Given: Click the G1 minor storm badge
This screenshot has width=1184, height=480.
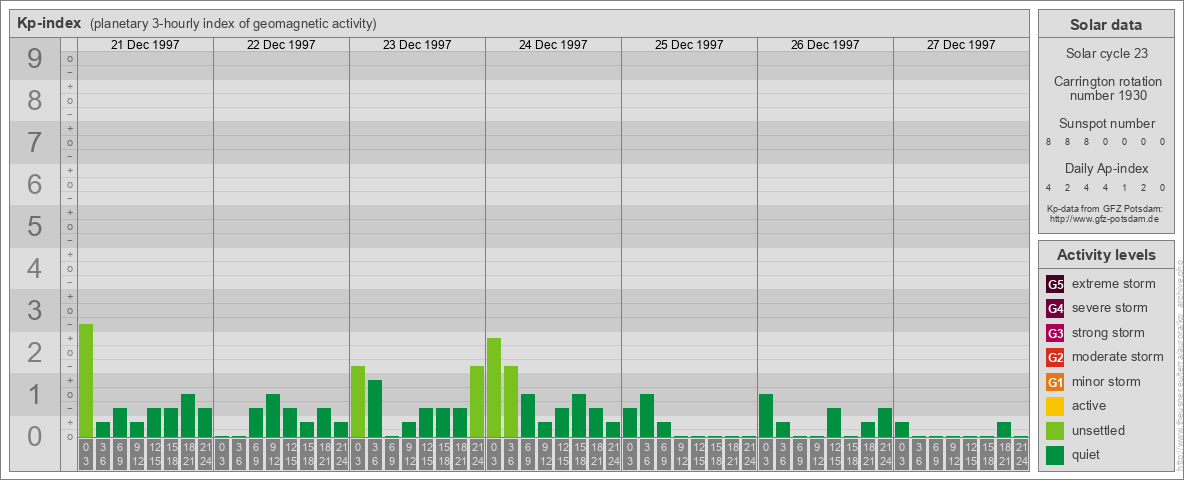Looking at the screenshot, I should (1055, 382).
